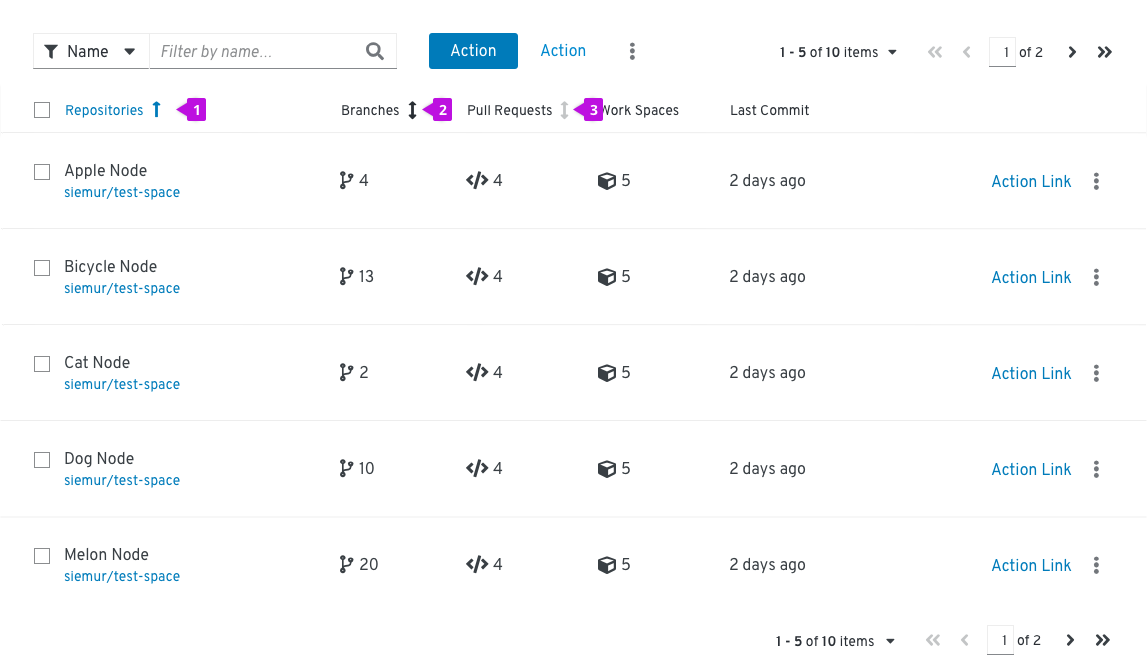Open kebab menu for Bicycle Node row
Image resolution: width=1147 pixels, height=667 pixels.
(x=1096, y=277)
